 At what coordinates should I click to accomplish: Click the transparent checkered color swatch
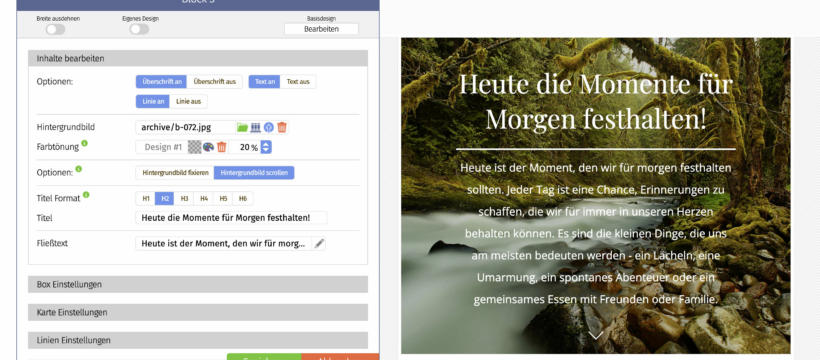[x=195, y=147]
